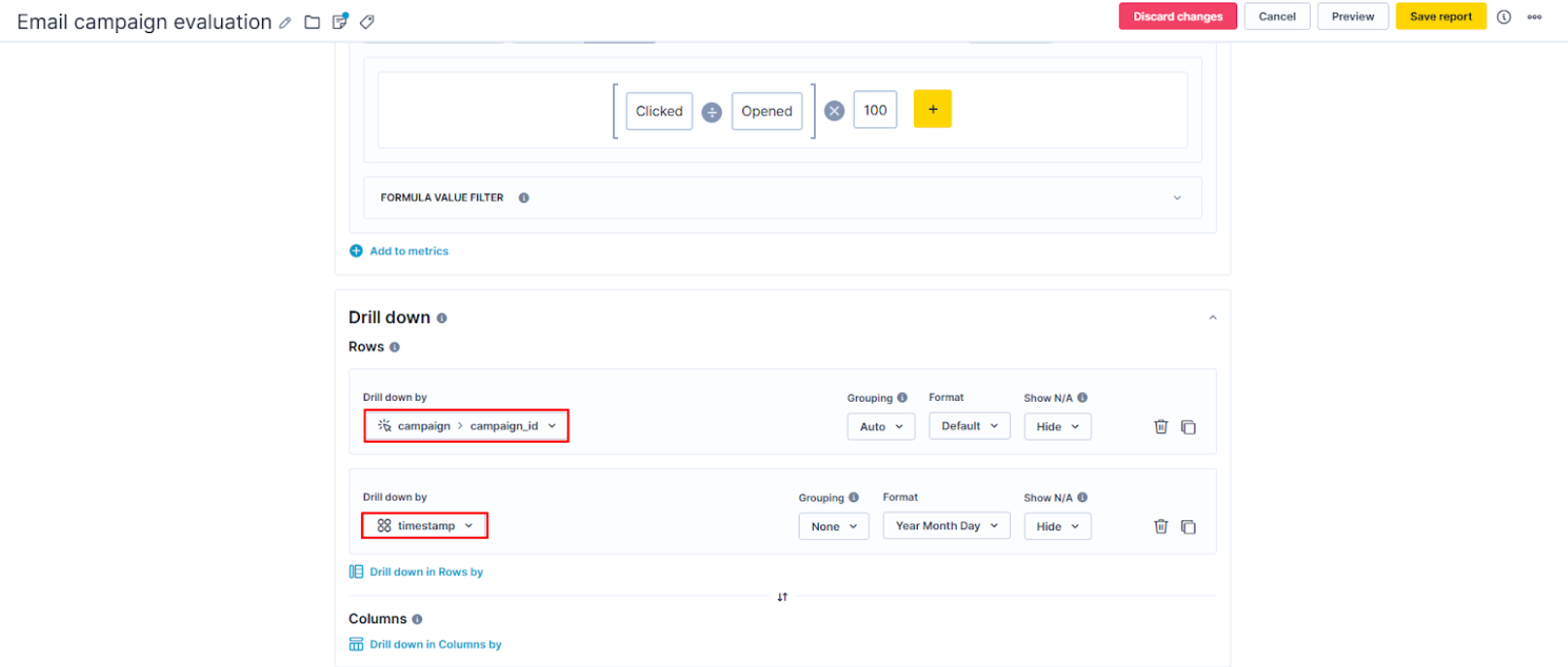Open the report history clock icon
1568x667 pixels.
1504,17
